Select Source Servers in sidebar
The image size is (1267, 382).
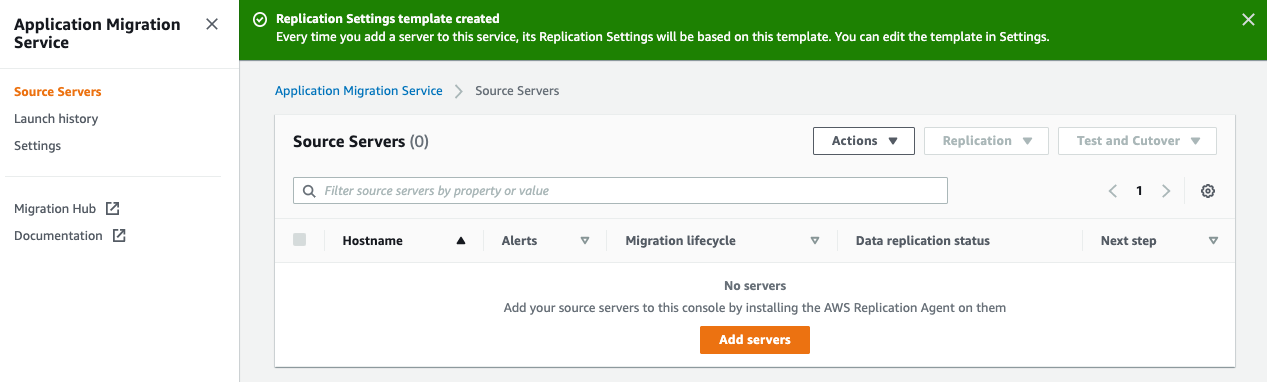pos(58,92)
